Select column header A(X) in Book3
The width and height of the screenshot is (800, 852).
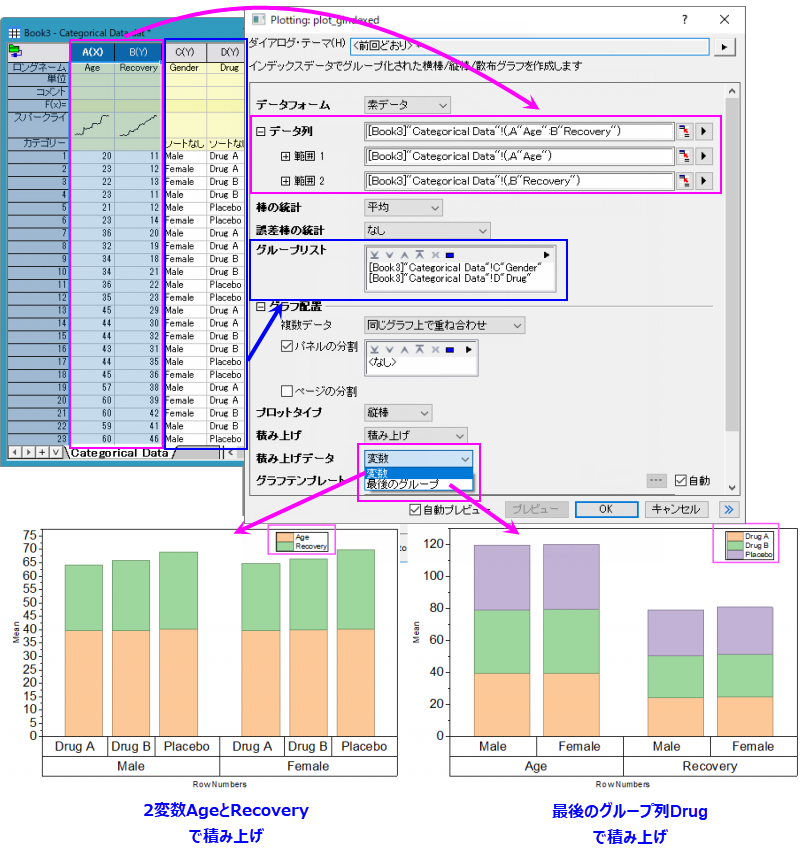click(92, 52)
